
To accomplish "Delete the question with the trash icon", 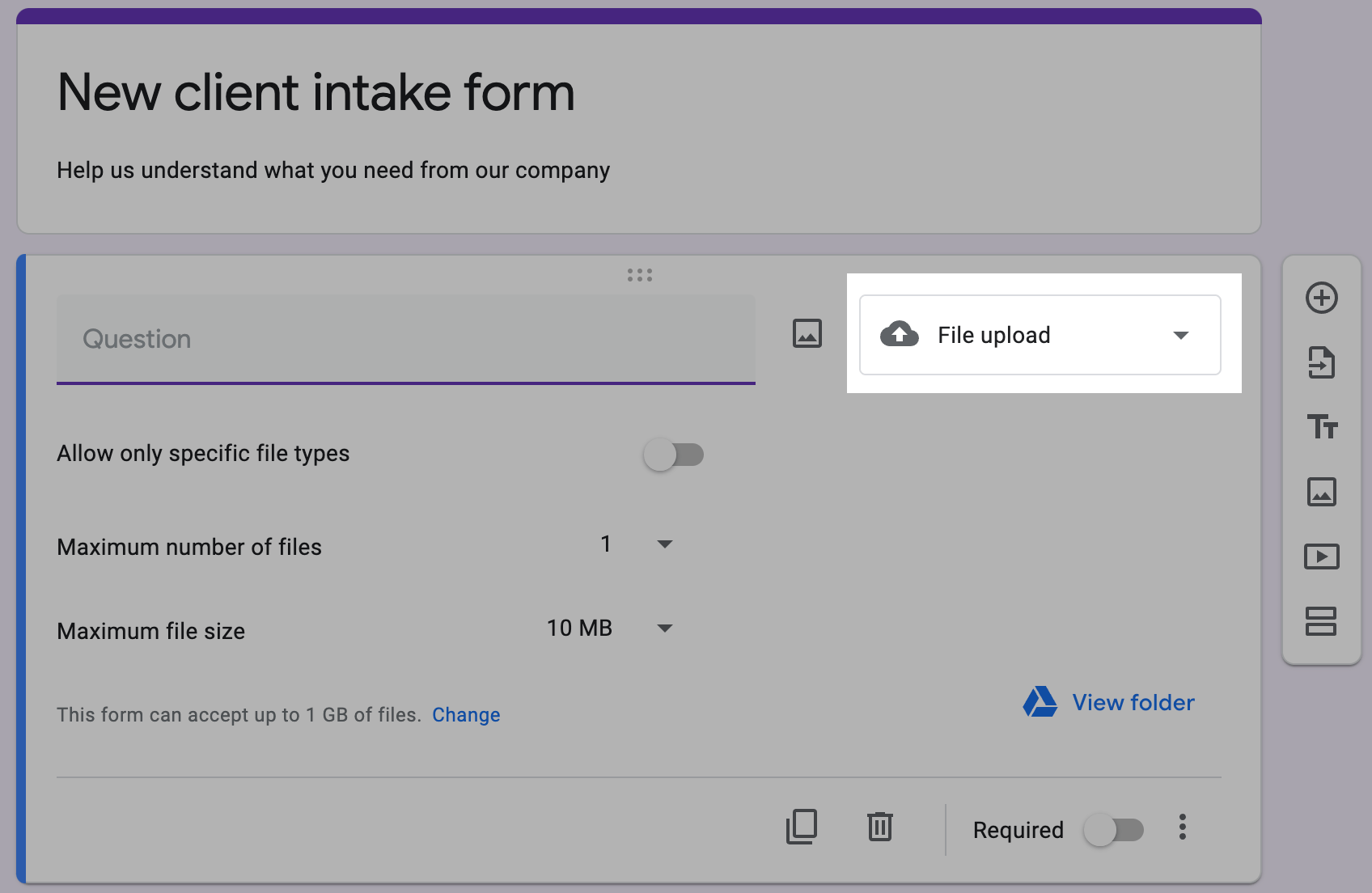I will tap(879, 827).
